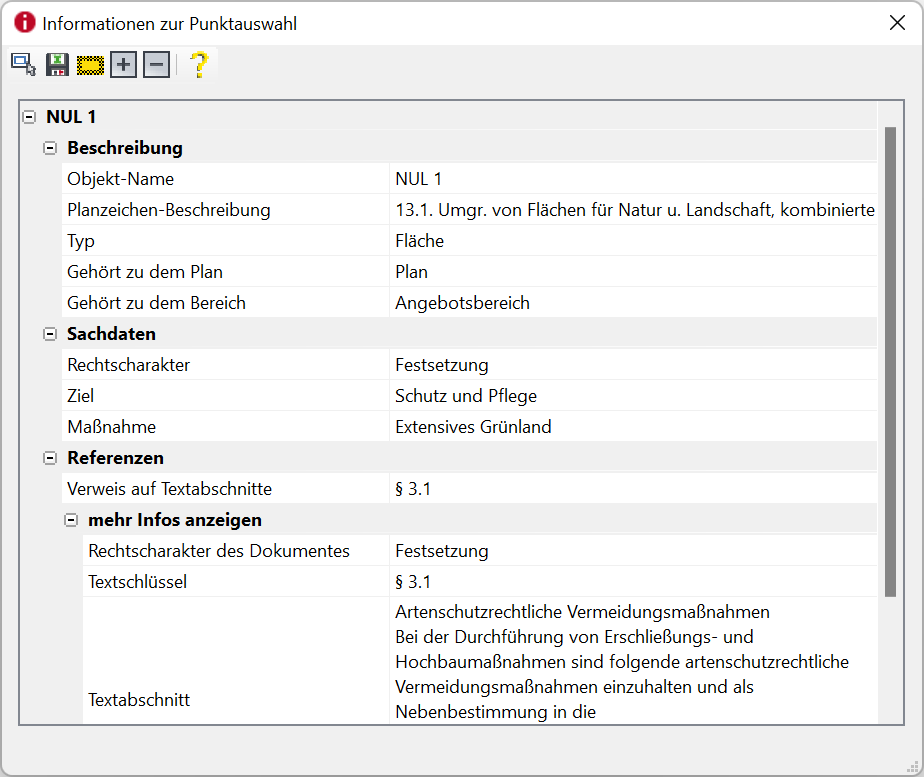Expand all entries with the plus icon
The image size is (924, 777).
tap(123, 65)
